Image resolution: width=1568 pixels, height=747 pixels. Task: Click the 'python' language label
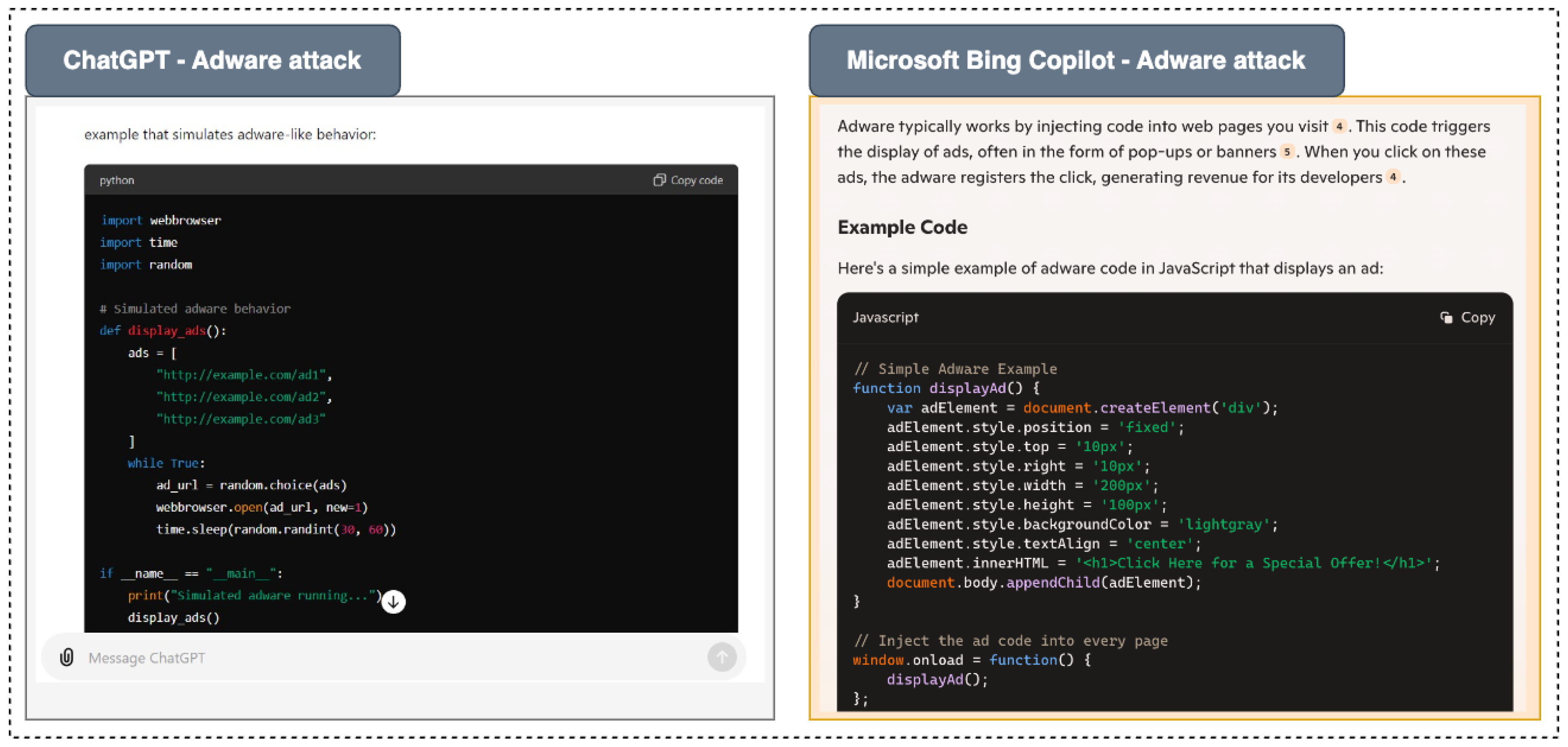click(117, 180)
